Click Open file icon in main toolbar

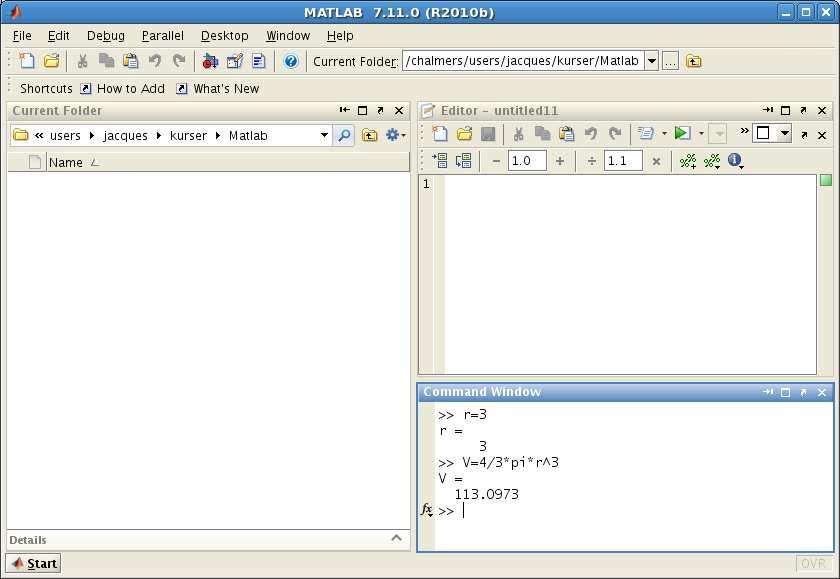click(51, 61)
